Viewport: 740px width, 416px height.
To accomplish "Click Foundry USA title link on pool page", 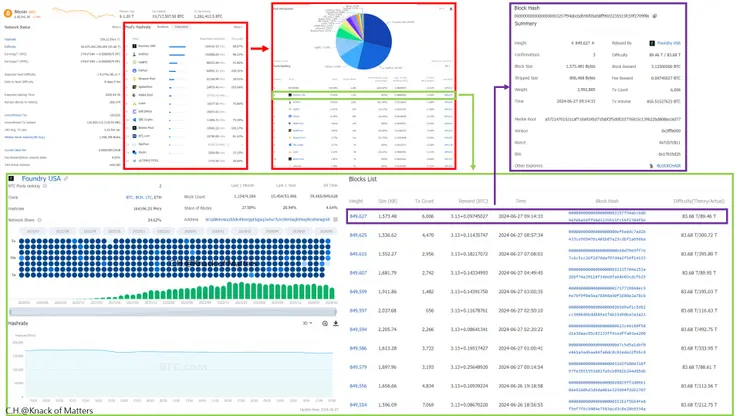I will click(41, 178).
